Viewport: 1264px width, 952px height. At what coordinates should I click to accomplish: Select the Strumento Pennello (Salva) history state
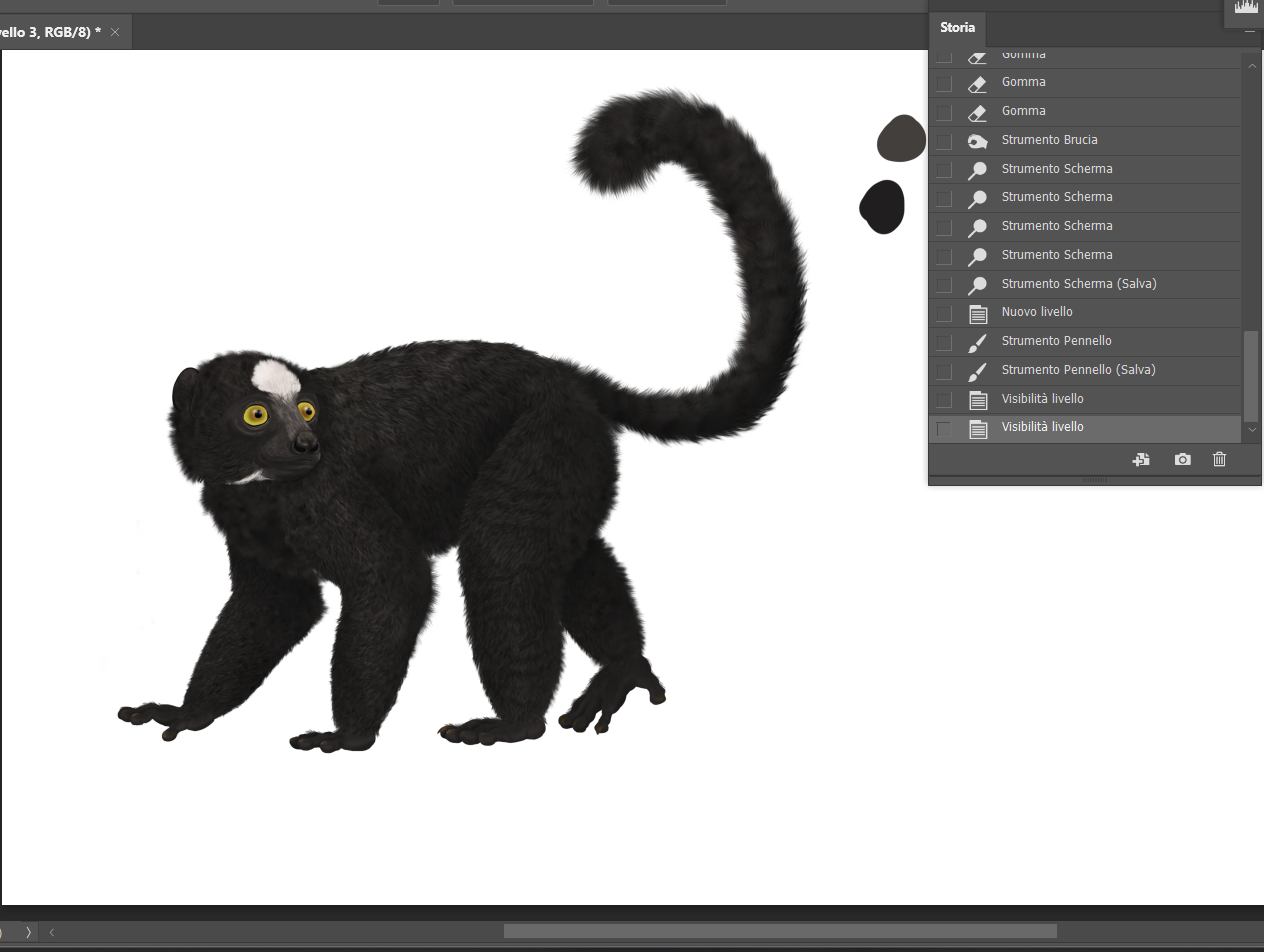coord(1085,370)
